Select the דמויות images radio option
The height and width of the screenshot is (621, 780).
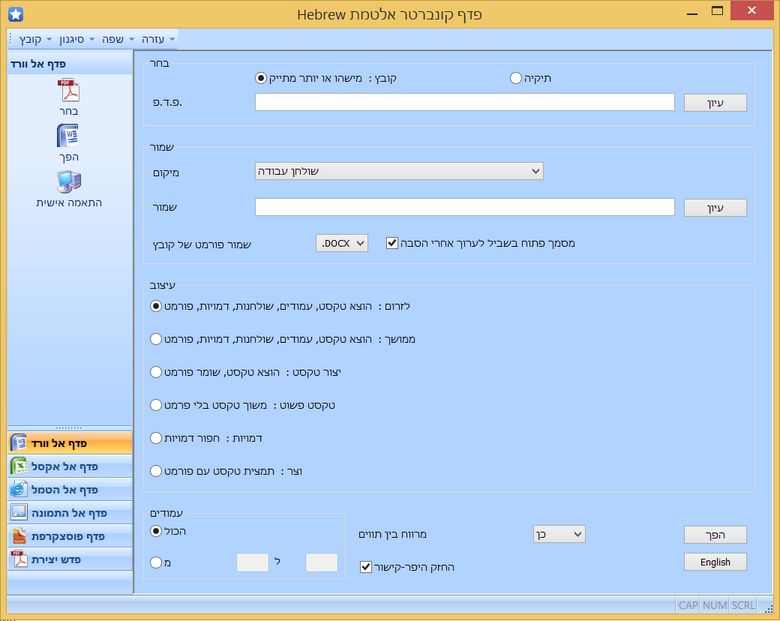tap(156, 438)
